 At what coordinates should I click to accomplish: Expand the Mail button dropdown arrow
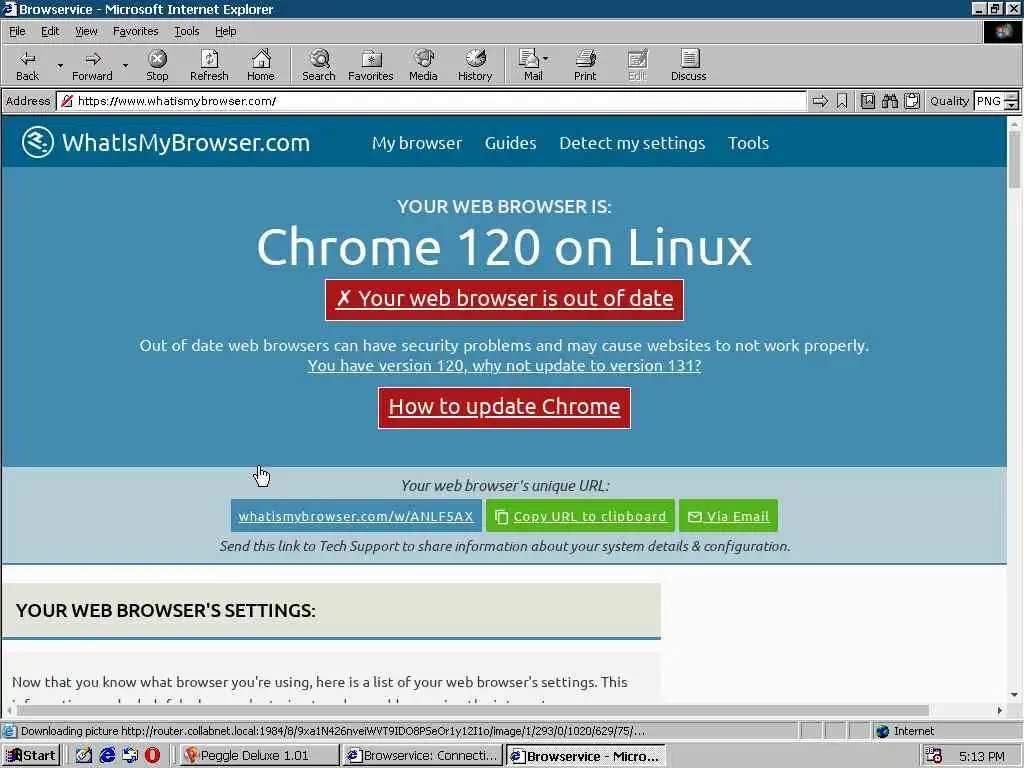point(546,59)
